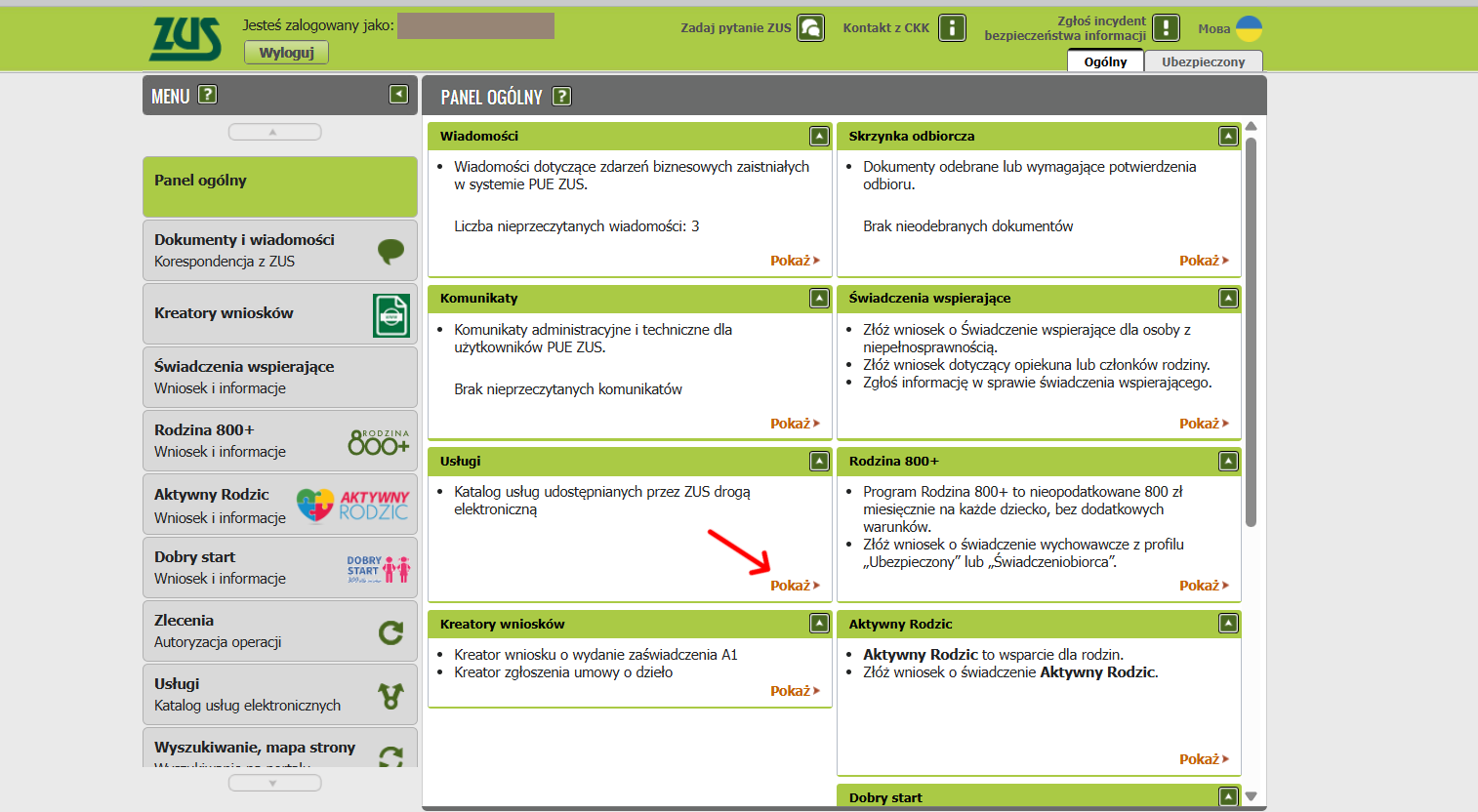Collapse the Komunikaty panel
Viewport: 1478px width, 812px height.
pos(819,299)
